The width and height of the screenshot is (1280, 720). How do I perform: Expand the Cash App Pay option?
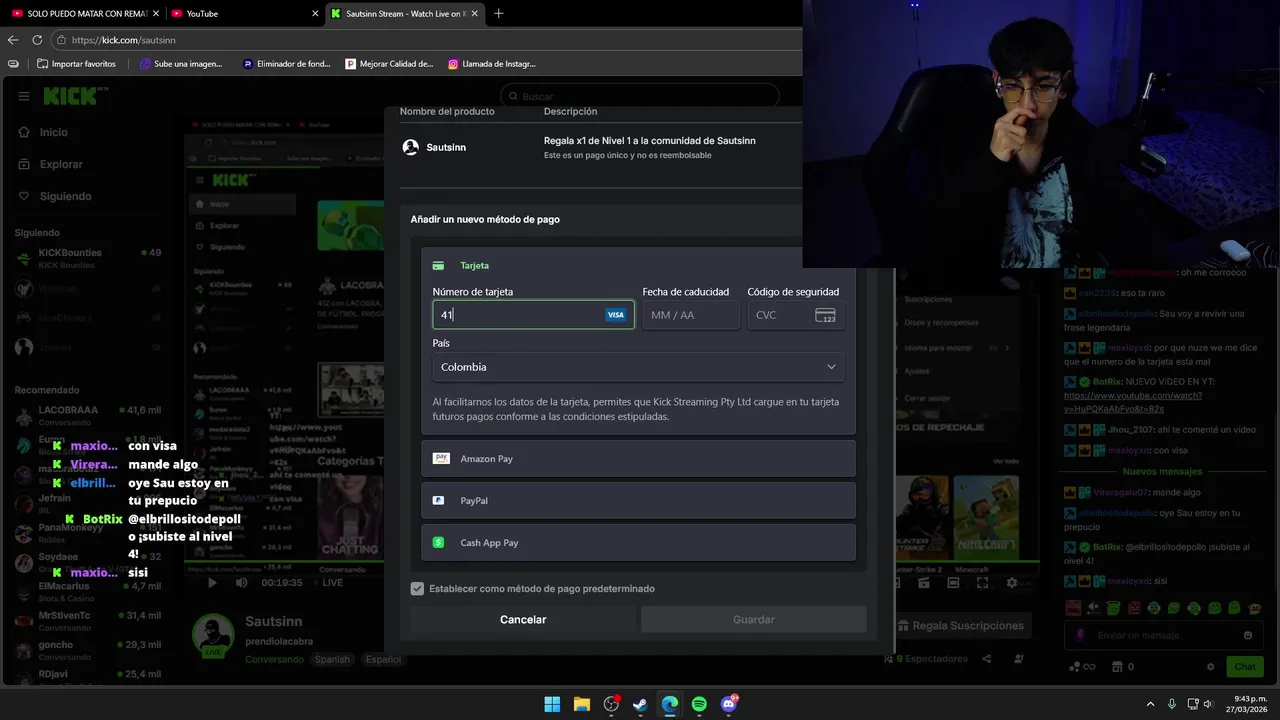tap(638, 542)
